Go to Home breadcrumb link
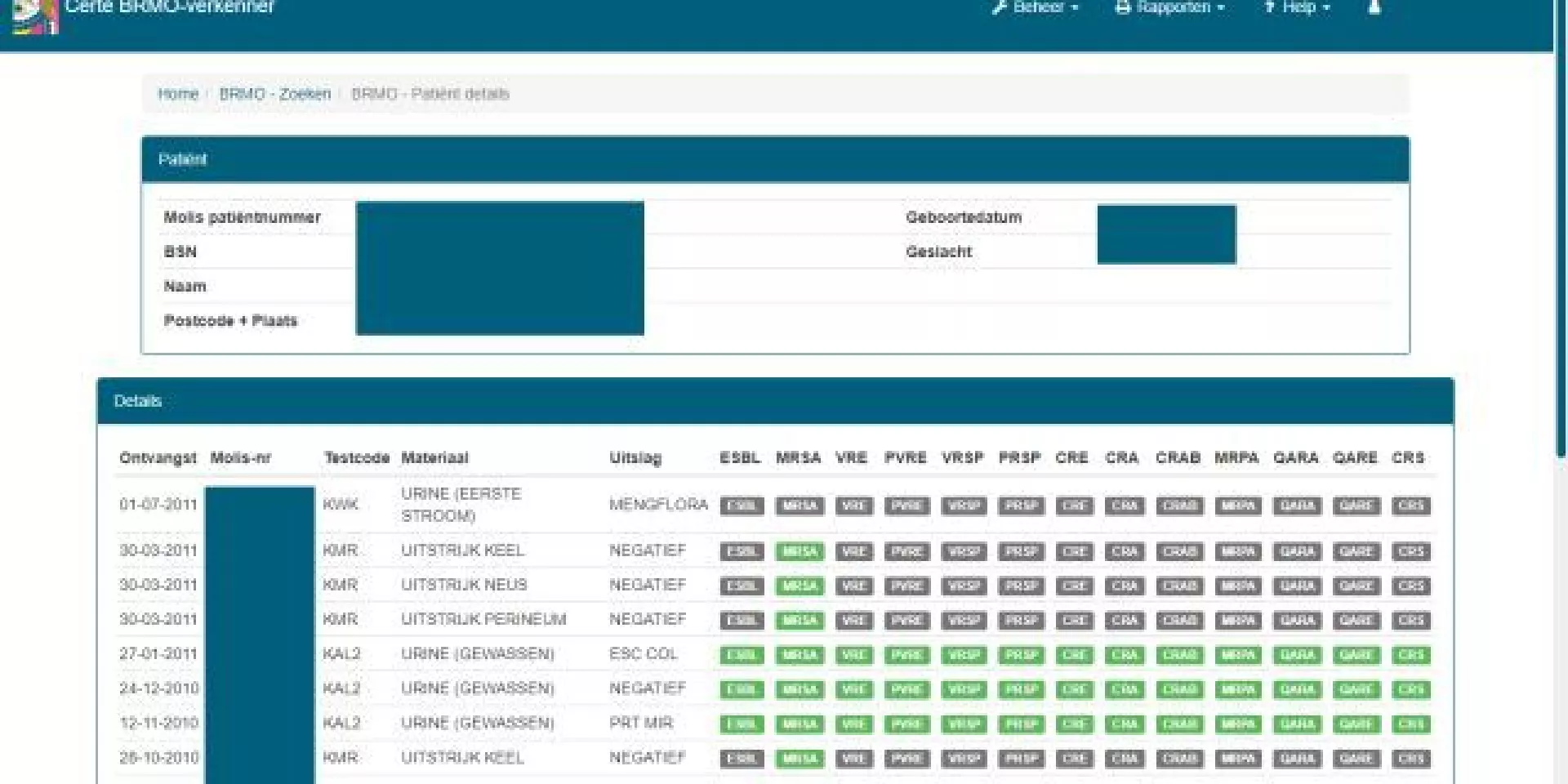 [178, 94]
